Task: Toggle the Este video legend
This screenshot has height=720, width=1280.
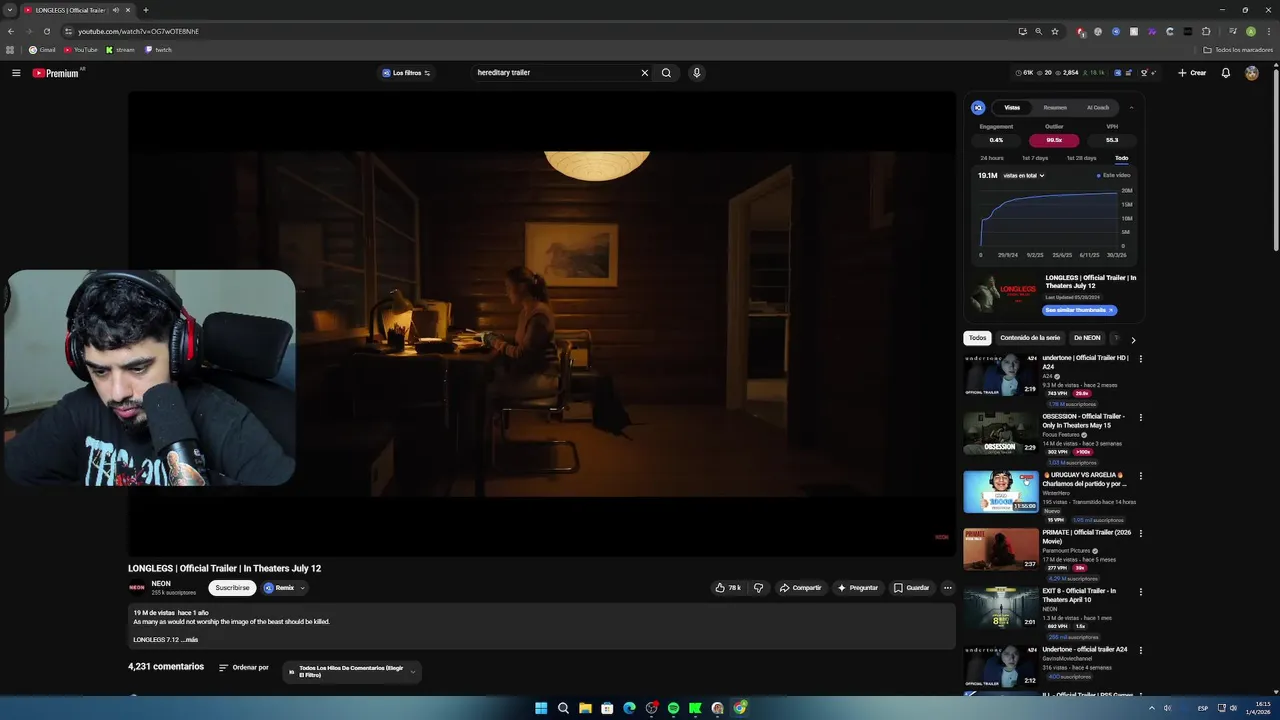Action: [1114, 176]
